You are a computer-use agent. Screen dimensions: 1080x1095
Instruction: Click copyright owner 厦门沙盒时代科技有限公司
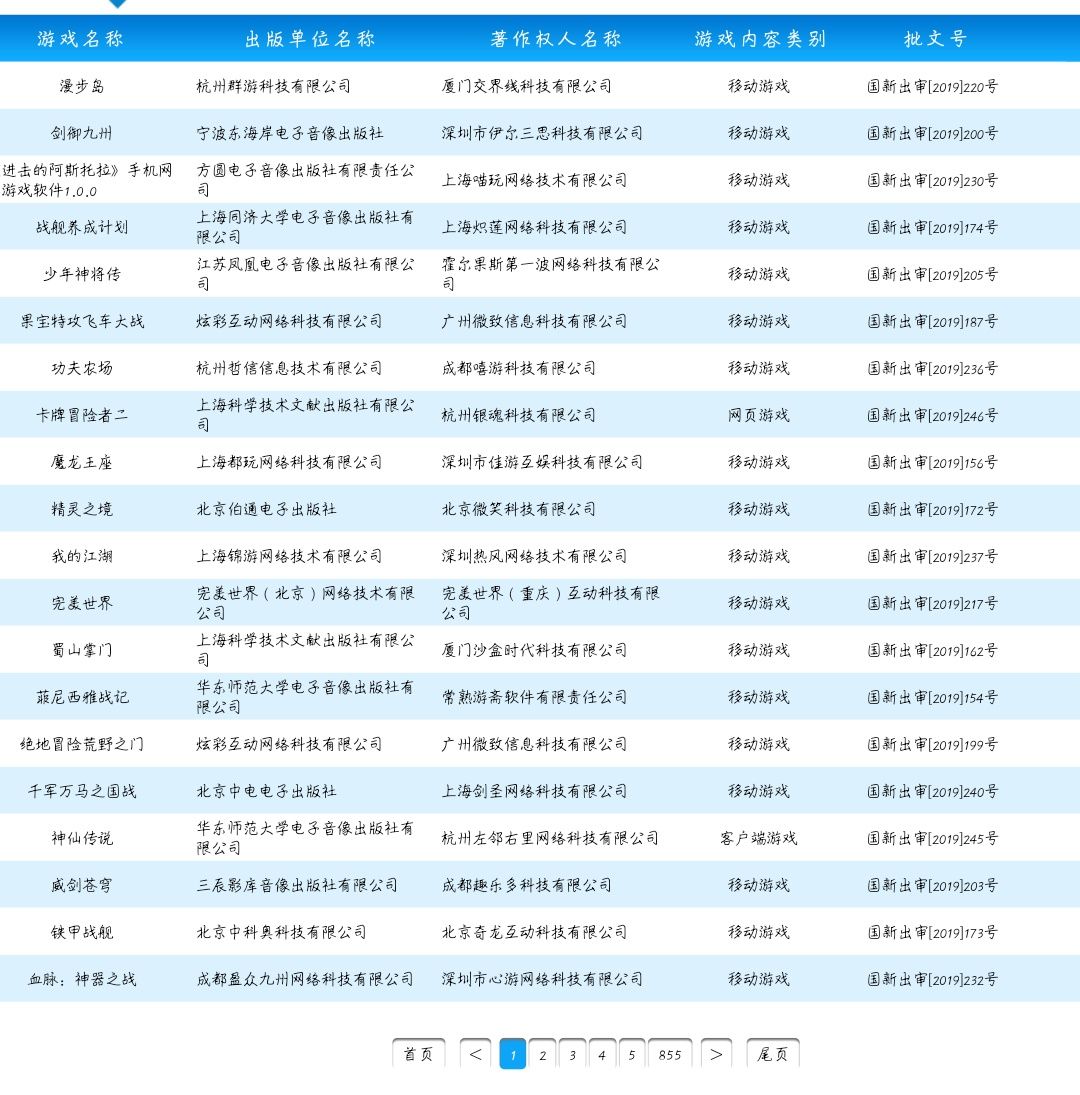pyautogui.click(x=534, y=650)
